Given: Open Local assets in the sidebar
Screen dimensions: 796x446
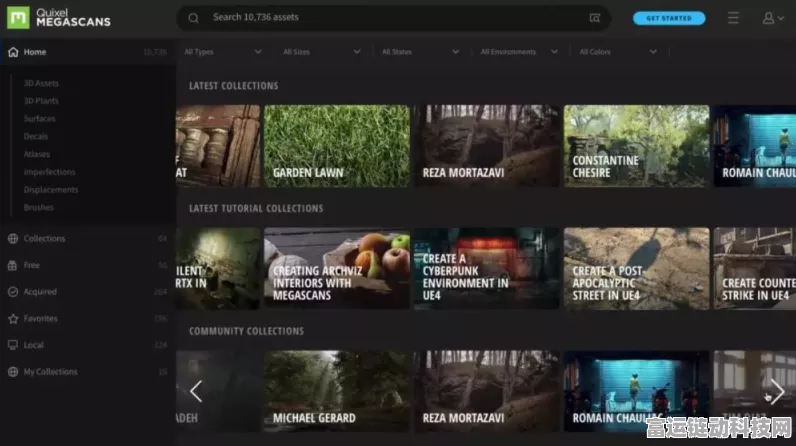Looking at the screenshot, I should [x=88, y=345].
